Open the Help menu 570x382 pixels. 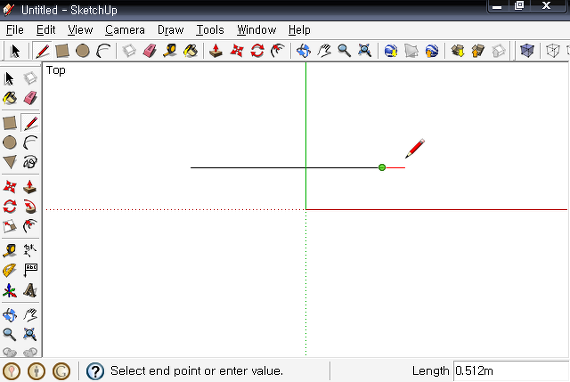[x=299, y=30]
